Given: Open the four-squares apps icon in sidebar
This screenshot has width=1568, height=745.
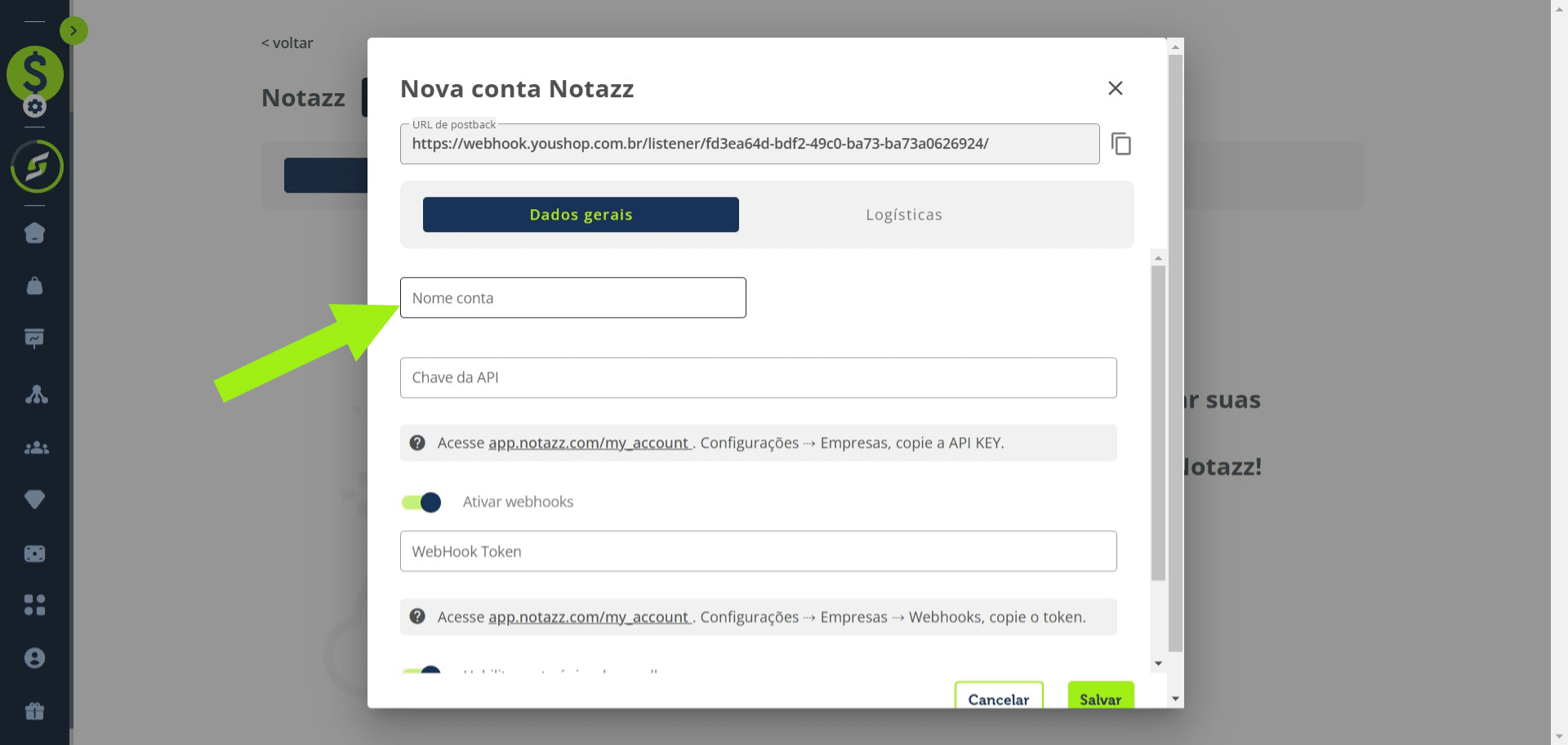Looking at the screenshot, I should pyautogui.click(x=34, y=604).
